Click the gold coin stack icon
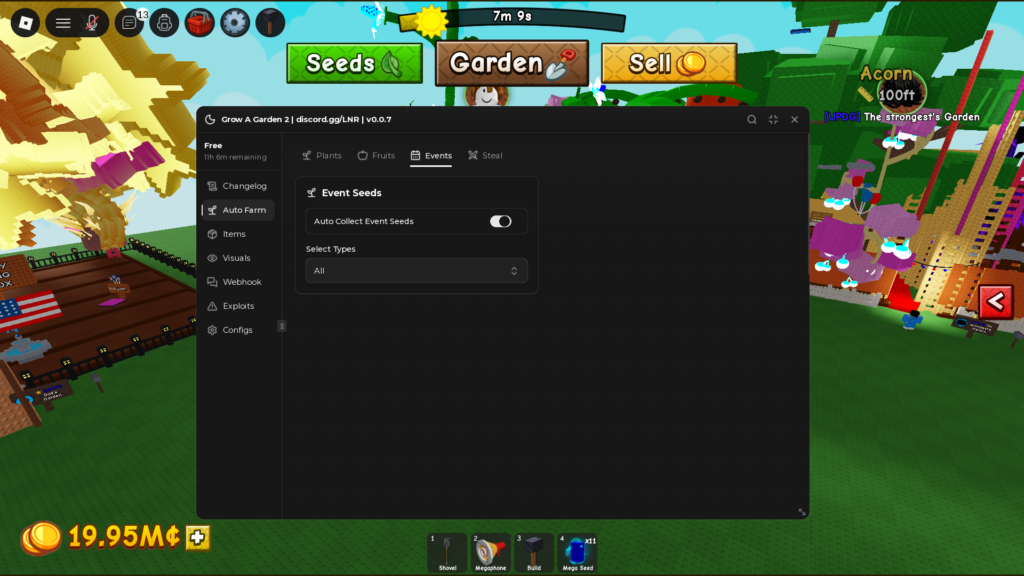The width and height of the screenshot is (1024, 576). coord(41,537)
